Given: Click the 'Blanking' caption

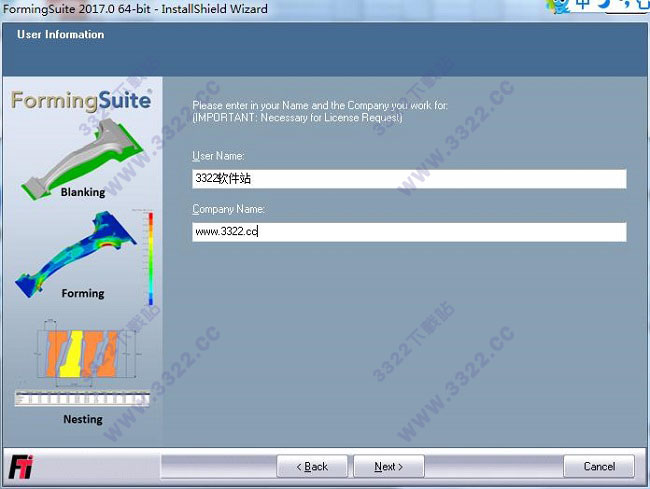Looking at the screenshot, I should pyautogui.click(x=83, y=192).
